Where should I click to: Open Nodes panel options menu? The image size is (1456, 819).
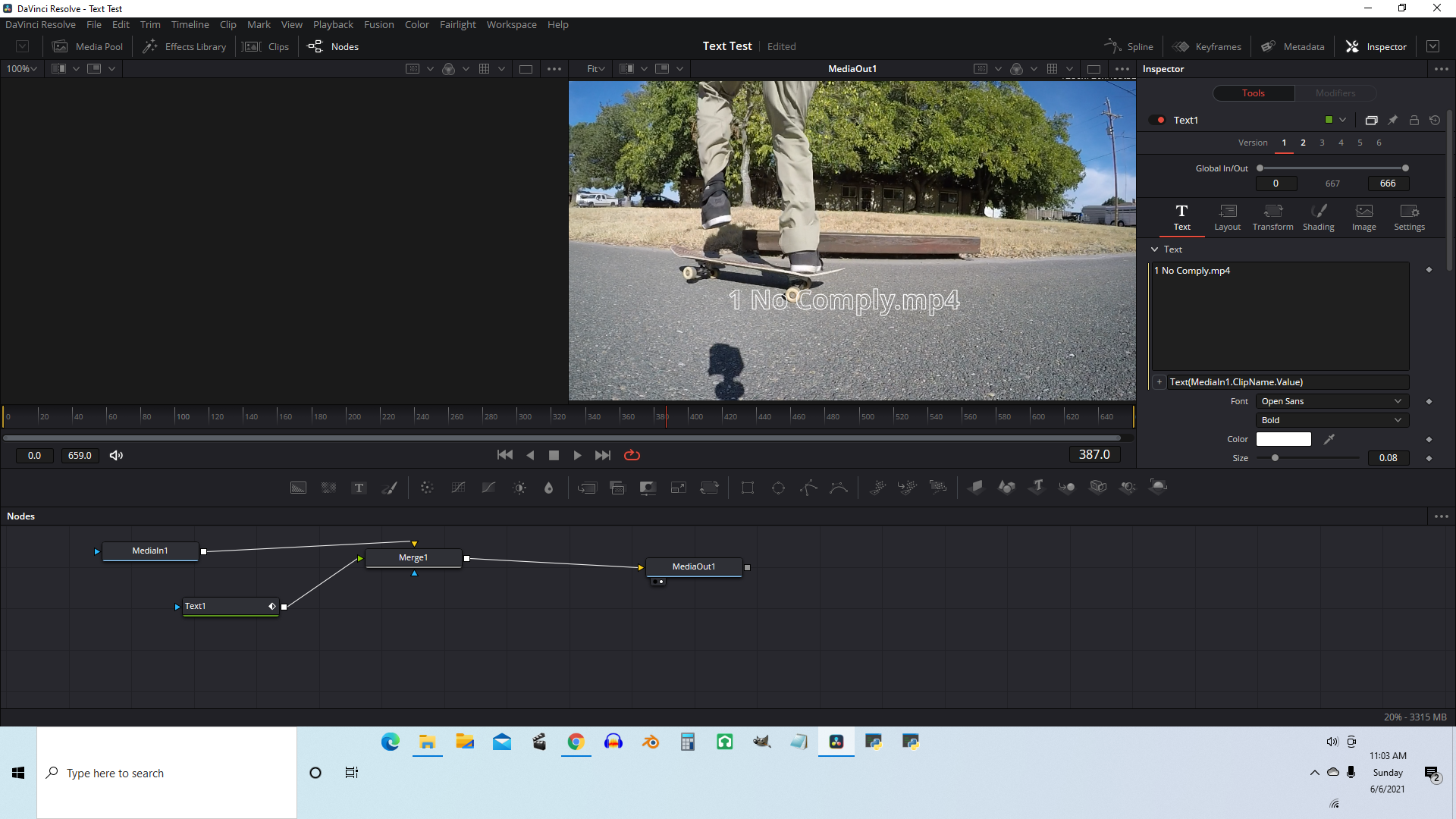click(x=1442, y=516)
